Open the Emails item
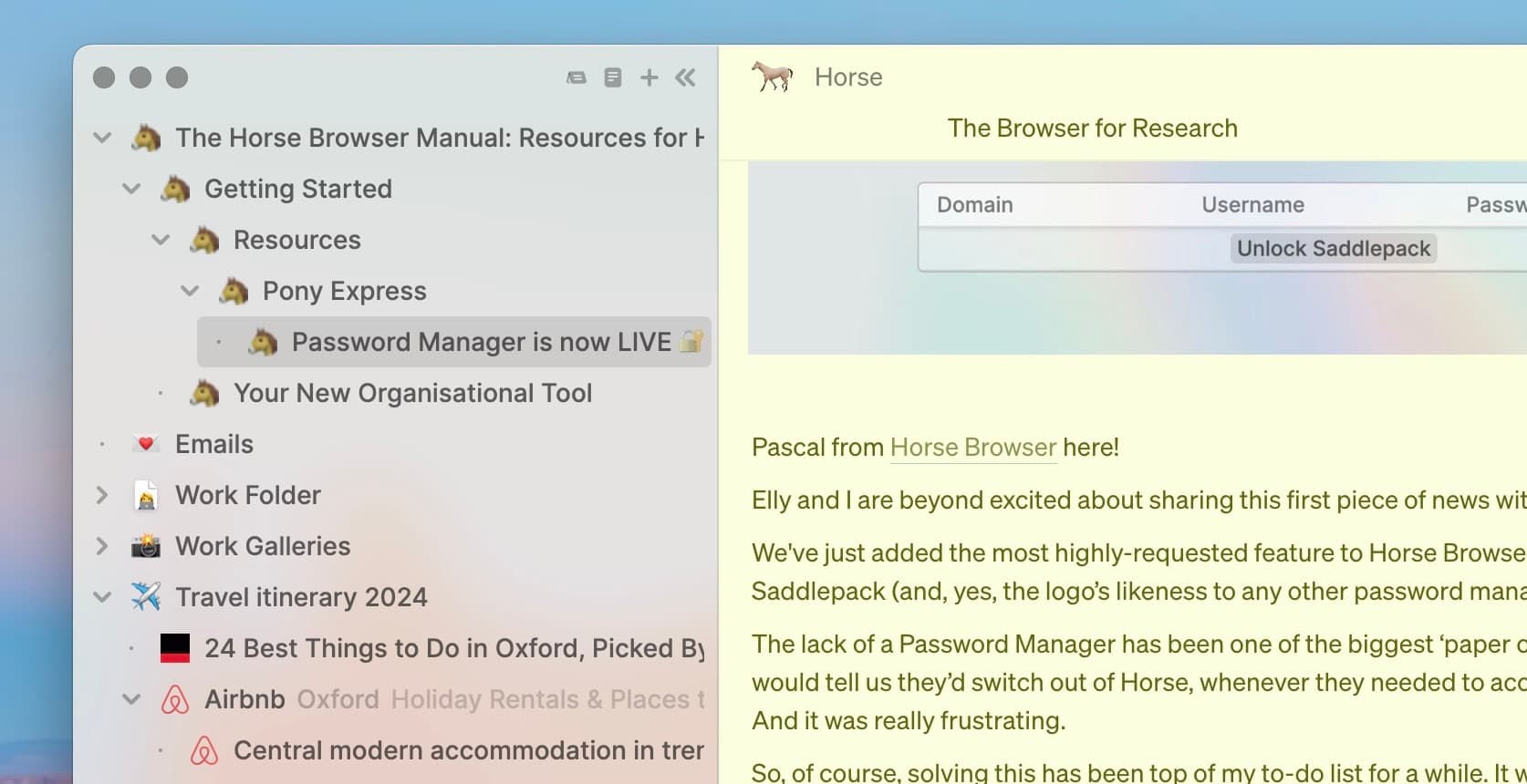Image resolution: width=1527 pixels, height=784 pixels. point(214,444)
